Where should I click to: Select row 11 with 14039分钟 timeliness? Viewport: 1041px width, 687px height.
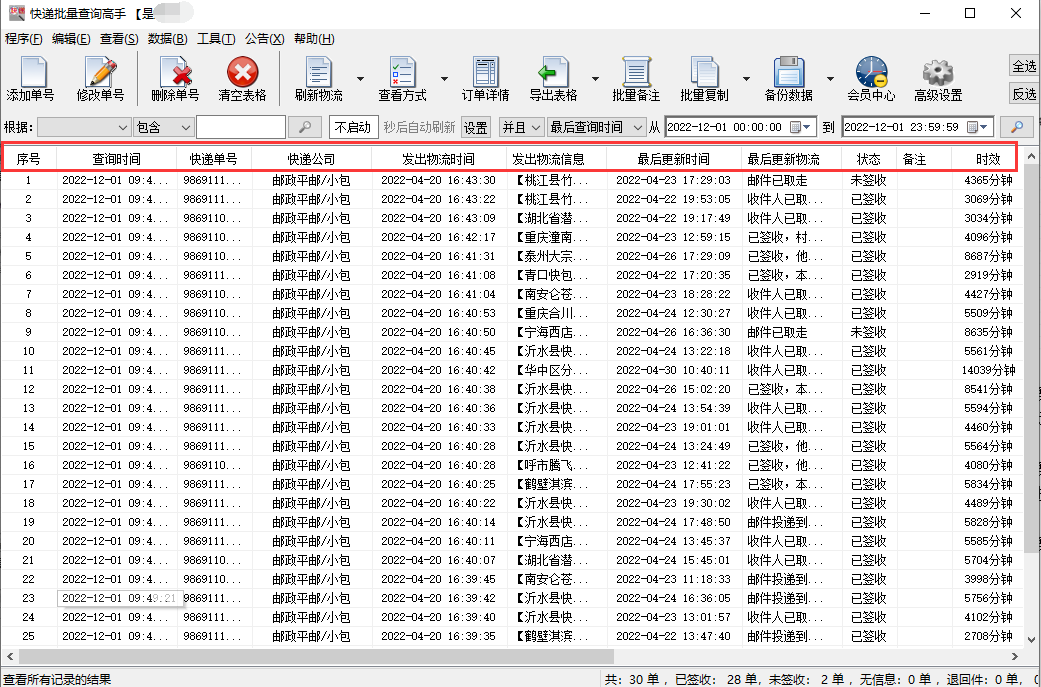pyautogui.click(x=512, y=370)
